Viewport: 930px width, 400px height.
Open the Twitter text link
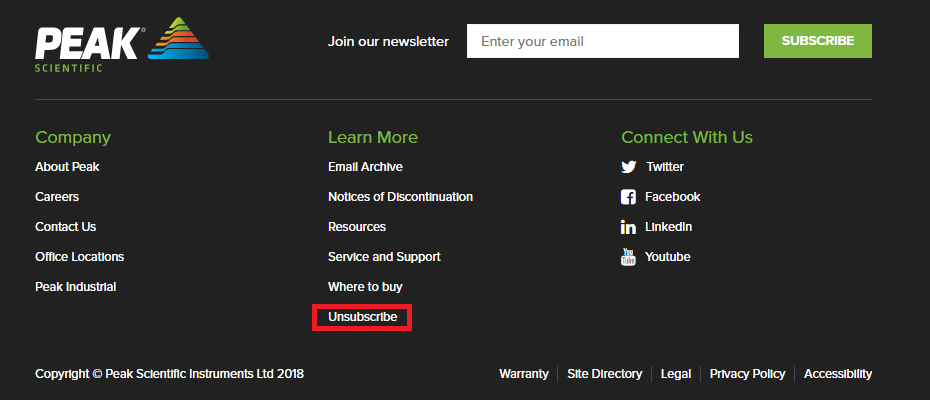pyautogui.click(x=665, y=167)
